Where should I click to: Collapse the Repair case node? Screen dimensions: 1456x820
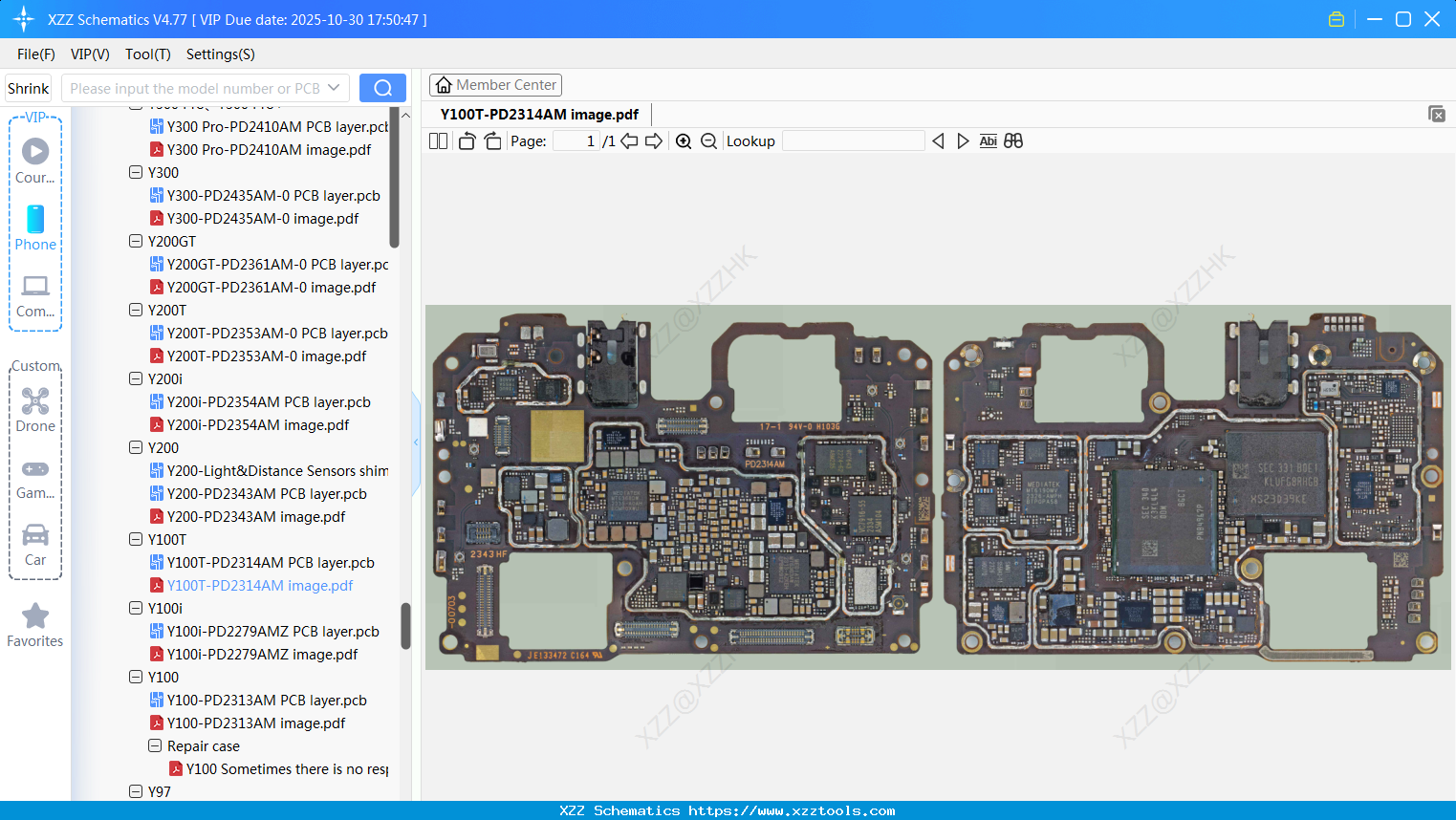coord(155,746)
